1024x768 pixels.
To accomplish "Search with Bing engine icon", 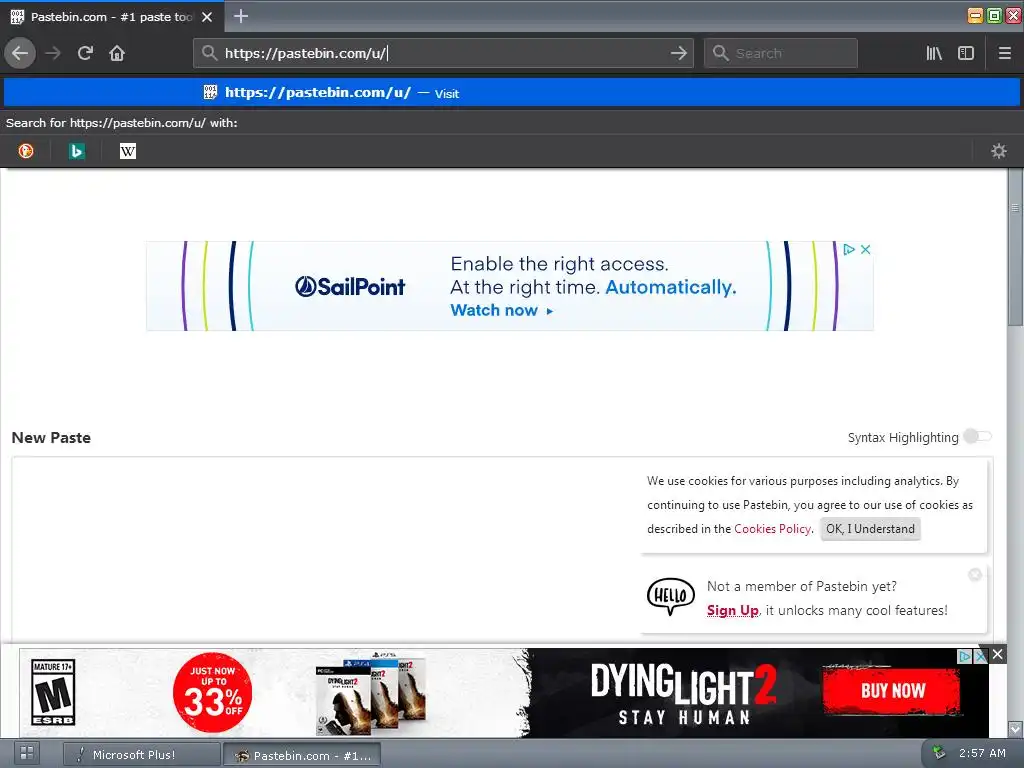I will click(x=76, y=151).
